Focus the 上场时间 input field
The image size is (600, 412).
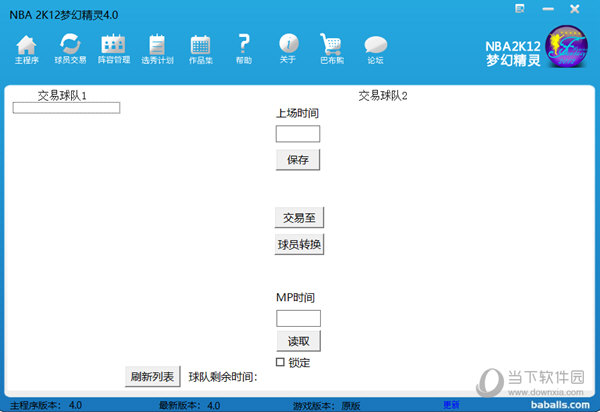(298, 134)
